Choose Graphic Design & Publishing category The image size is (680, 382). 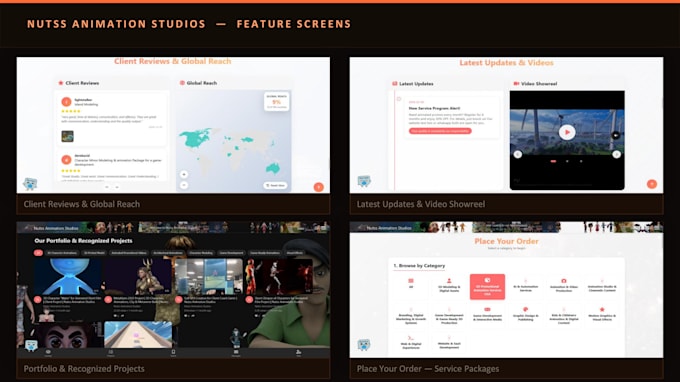[x=526, y=316]
